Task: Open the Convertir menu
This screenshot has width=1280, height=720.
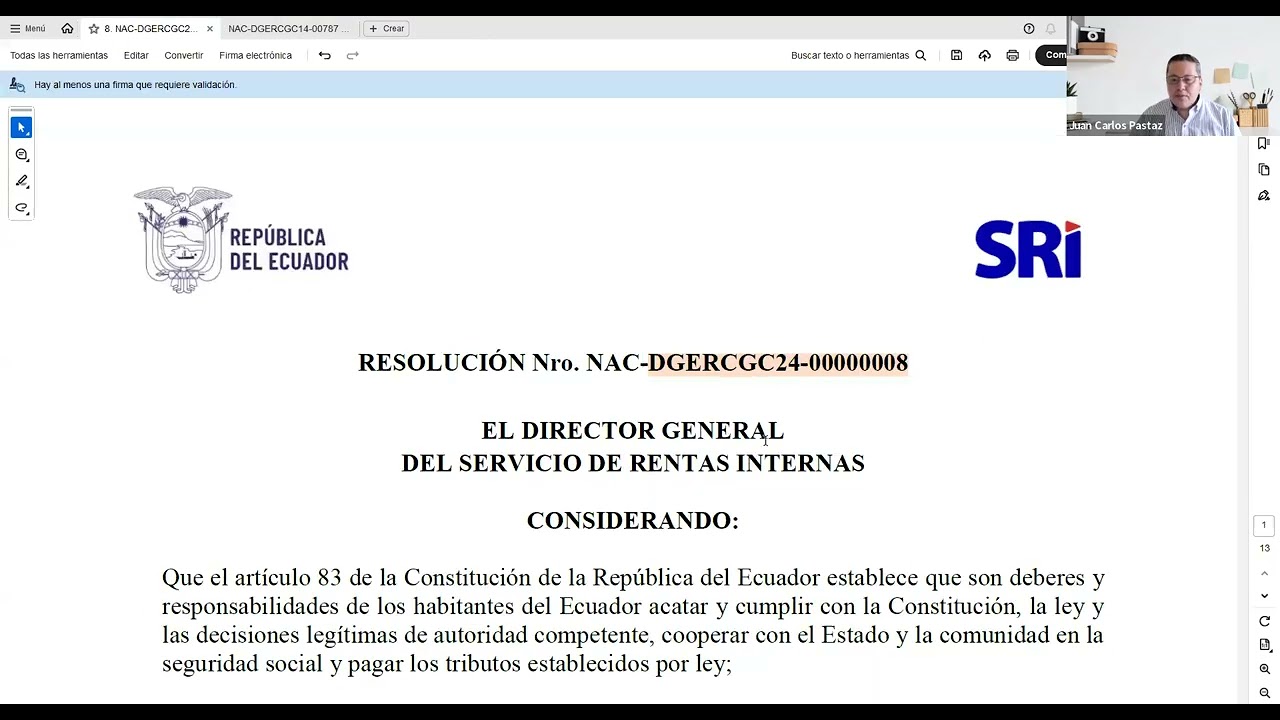Action: pyautogui.click(x=184, y=56)
